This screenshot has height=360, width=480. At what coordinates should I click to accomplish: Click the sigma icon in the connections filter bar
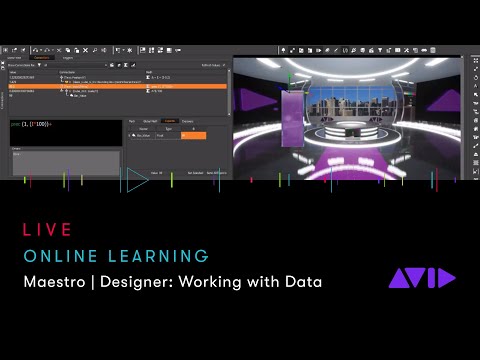(x=126, y=65)
